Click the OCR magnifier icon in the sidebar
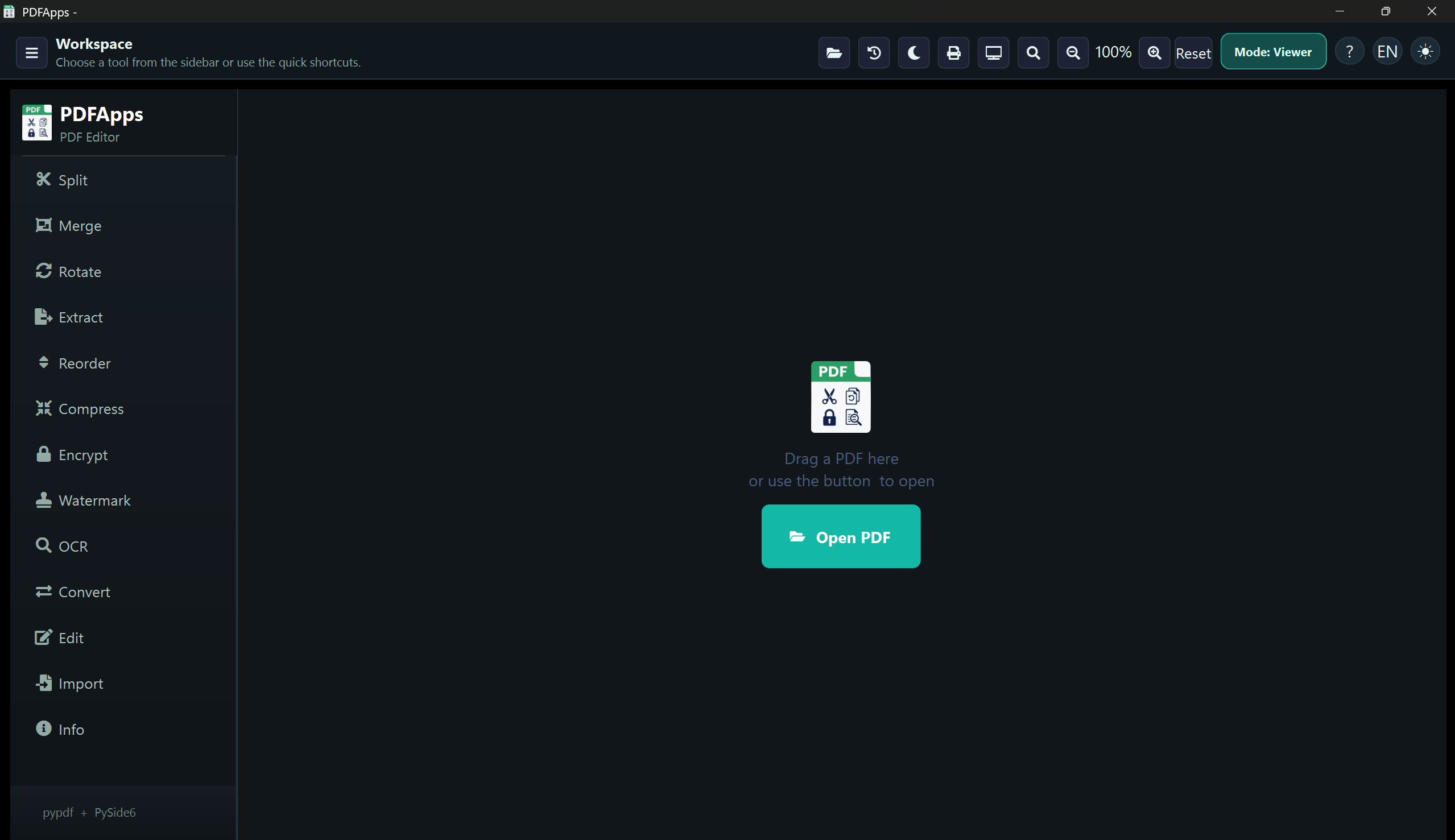The width and height of the screenshot is (1455, 840). [43, 545]
